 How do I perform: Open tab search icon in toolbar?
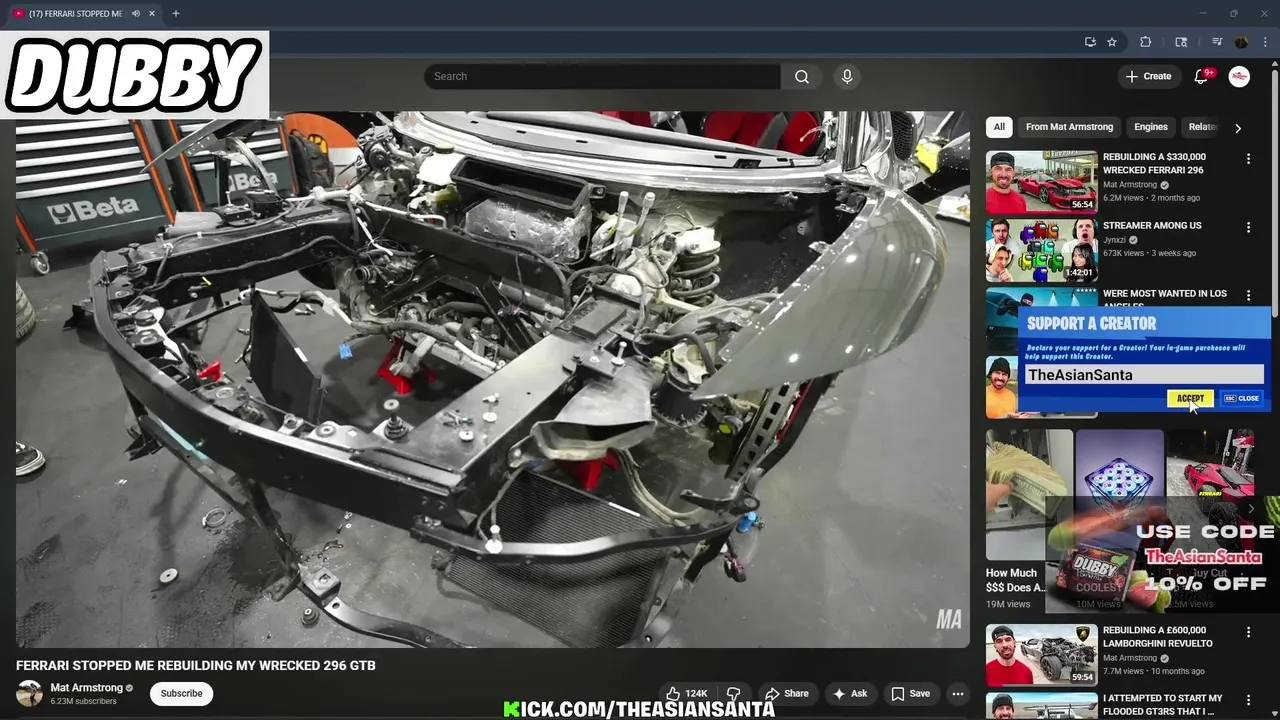(x=1181, y=42)
